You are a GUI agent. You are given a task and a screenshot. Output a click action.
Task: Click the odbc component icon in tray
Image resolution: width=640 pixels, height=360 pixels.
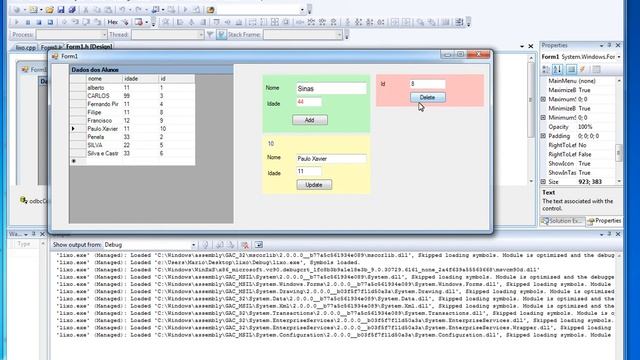click(x=24, y=200)
